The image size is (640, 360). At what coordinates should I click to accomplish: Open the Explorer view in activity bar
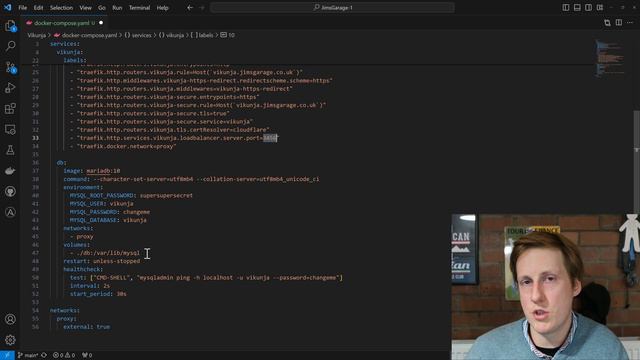(10, 26)
